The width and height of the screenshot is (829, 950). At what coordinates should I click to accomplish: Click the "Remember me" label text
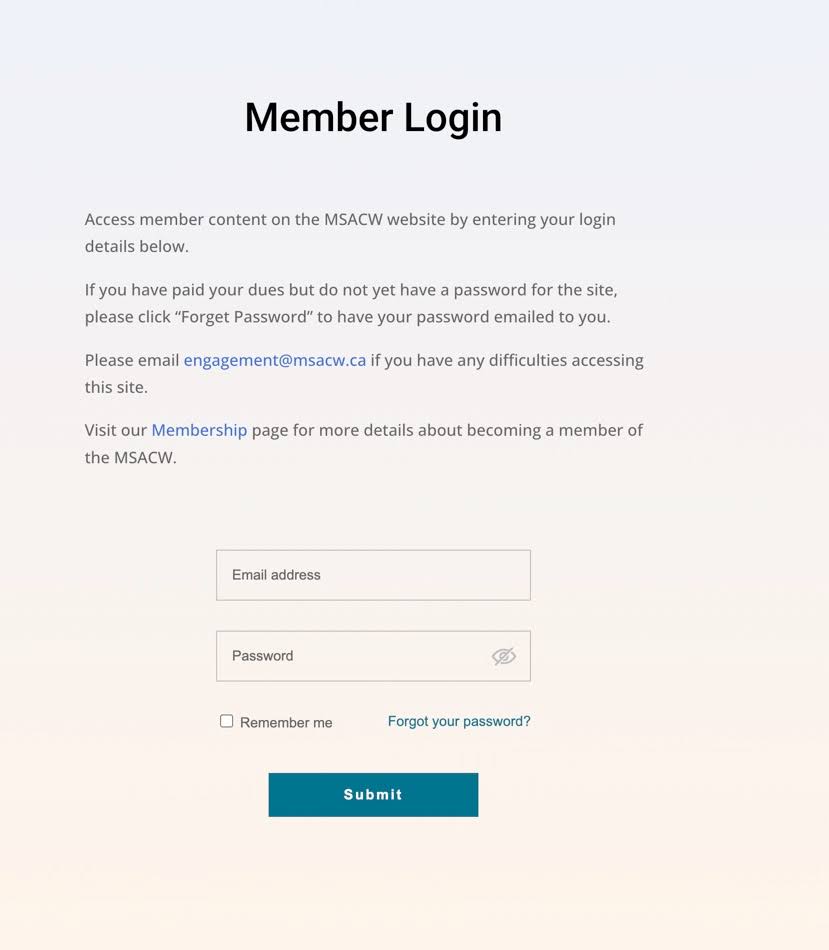[x=286, y=723]
